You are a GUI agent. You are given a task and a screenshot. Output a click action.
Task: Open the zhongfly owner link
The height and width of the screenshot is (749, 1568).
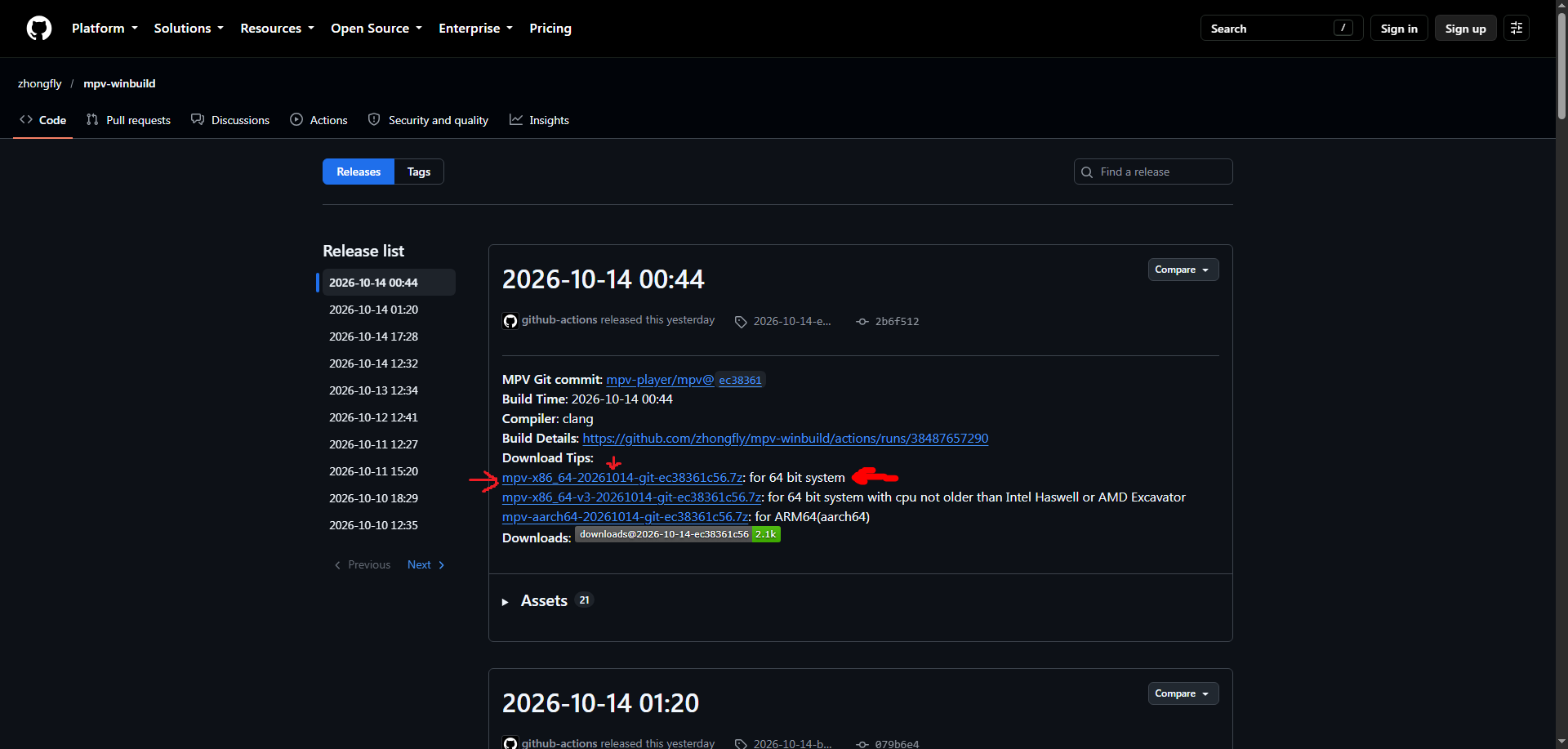coord(39,83)
